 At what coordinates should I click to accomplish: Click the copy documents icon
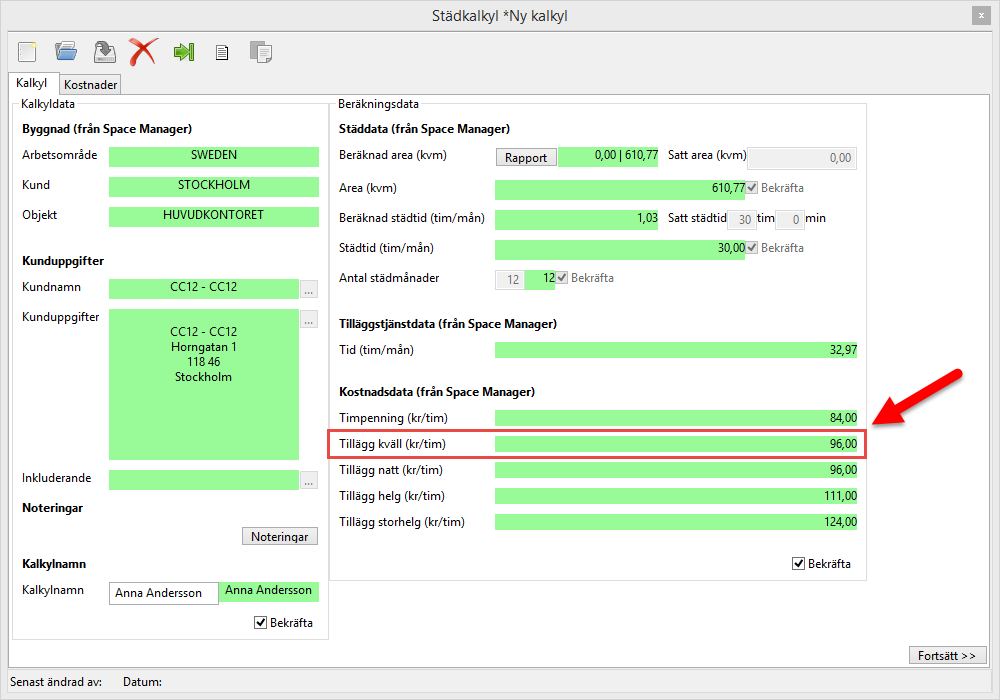pyautogui.click(x=260, y=52)
